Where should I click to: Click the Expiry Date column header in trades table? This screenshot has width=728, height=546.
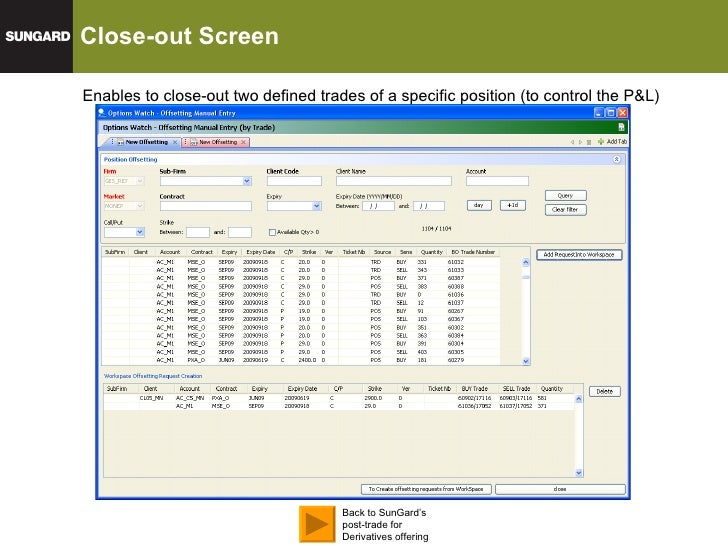(x=260, y=252)
